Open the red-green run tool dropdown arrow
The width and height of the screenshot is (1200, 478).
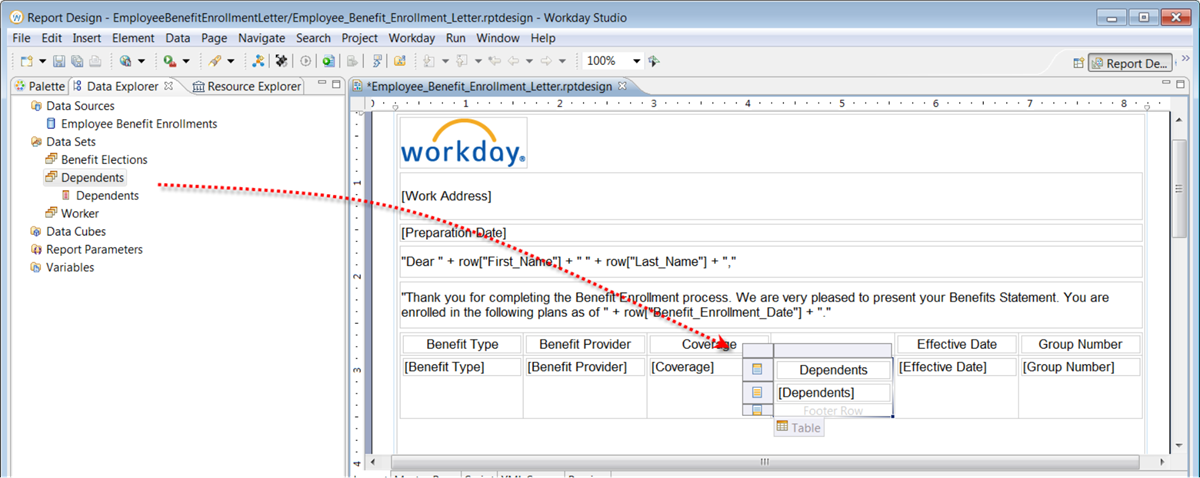pos(186,61)
